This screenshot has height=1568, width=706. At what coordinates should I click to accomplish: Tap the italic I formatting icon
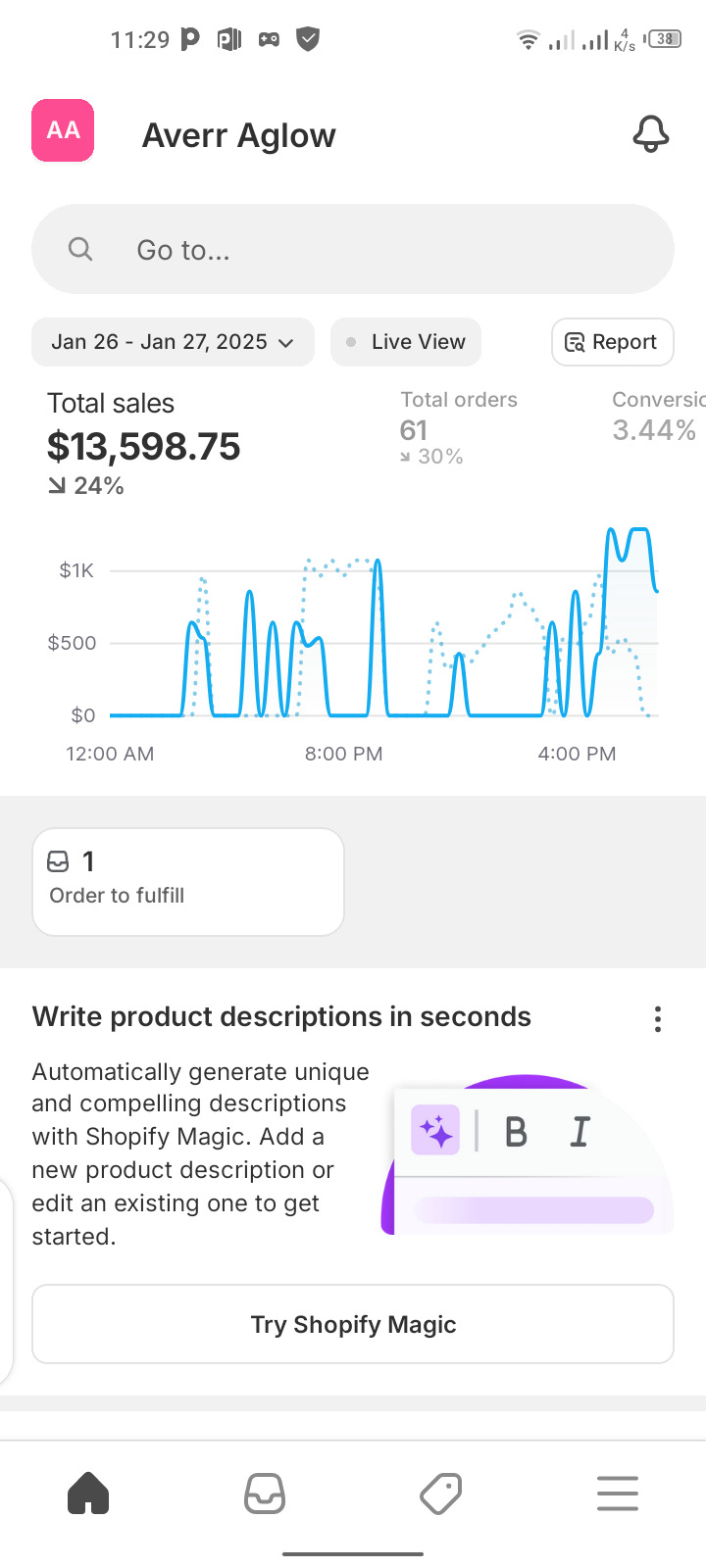click(x=580, y=1131)
